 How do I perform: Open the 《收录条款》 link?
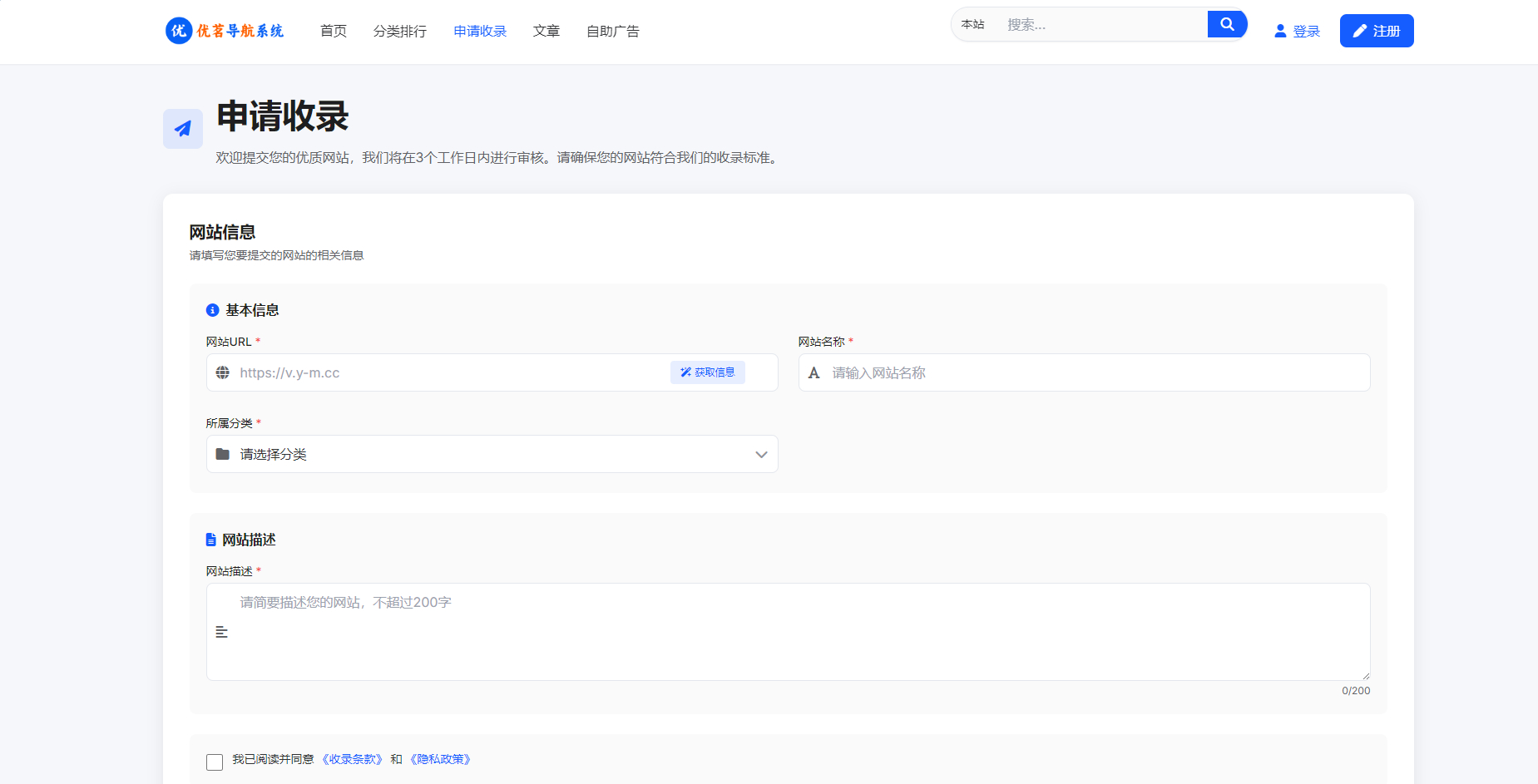click(353, 759)
